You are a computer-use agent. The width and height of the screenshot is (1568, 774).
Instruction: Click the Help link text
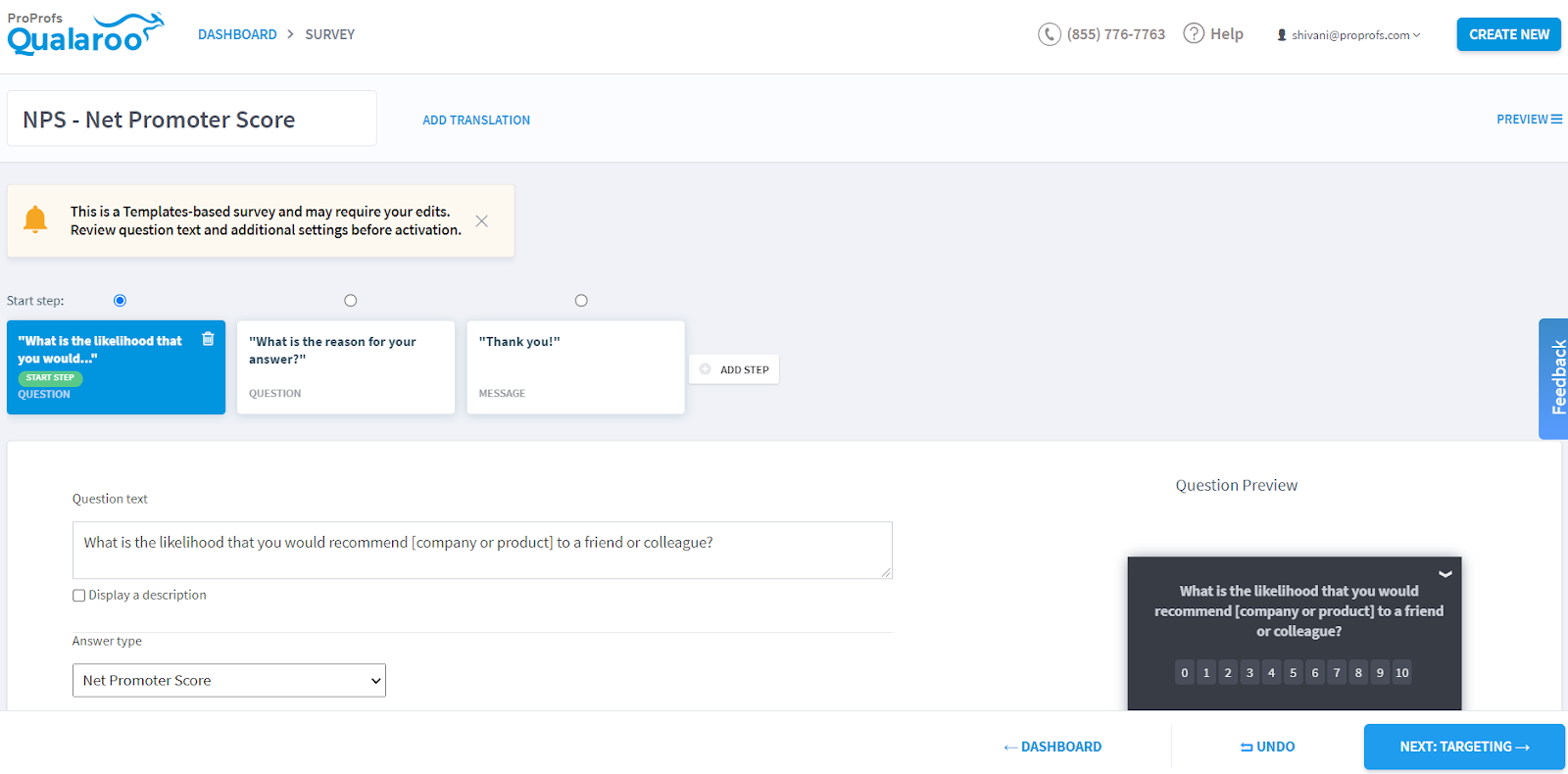pos(1227,34)
